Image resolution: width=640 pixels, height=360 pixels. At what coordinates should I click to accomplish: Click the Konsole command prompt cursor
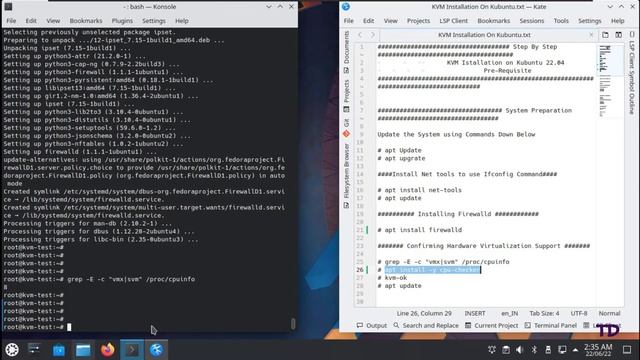69,327
